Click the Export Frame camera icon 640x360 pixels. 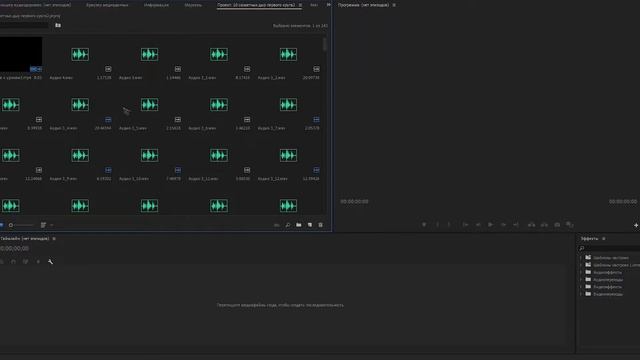click(557, 224)
